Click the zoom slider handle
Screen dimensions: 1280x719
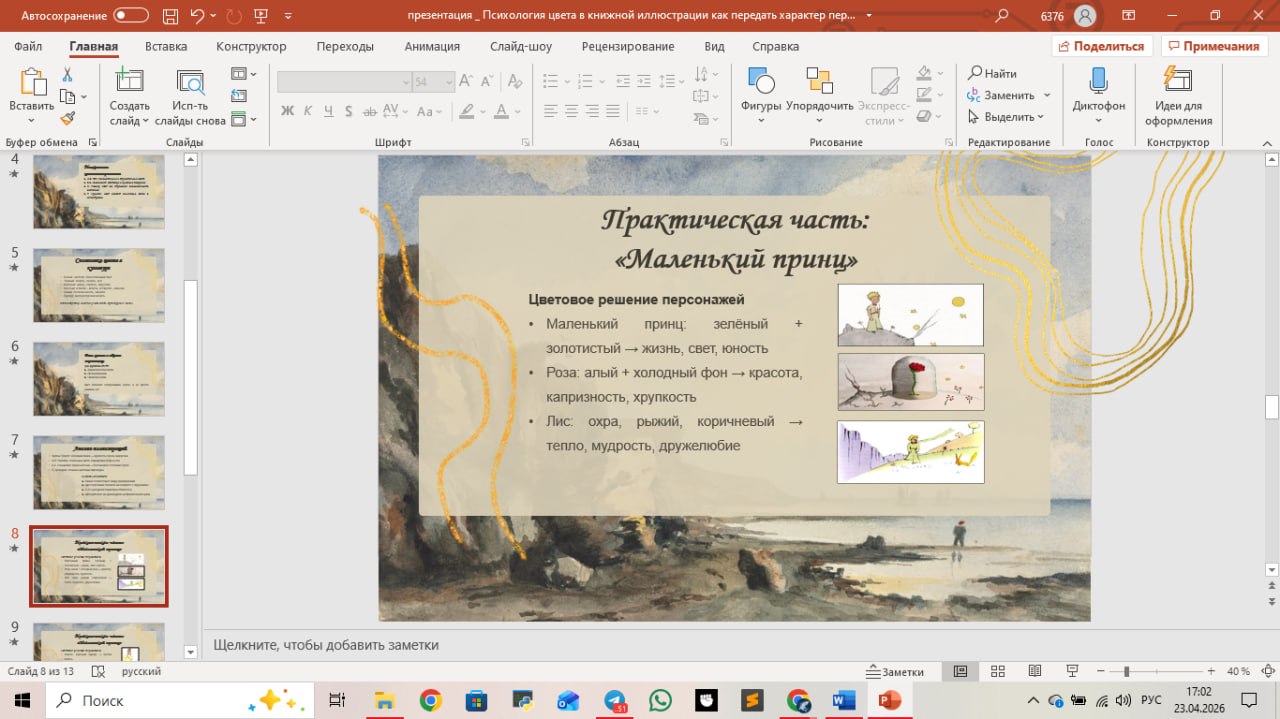click(x=1126, y=671)
